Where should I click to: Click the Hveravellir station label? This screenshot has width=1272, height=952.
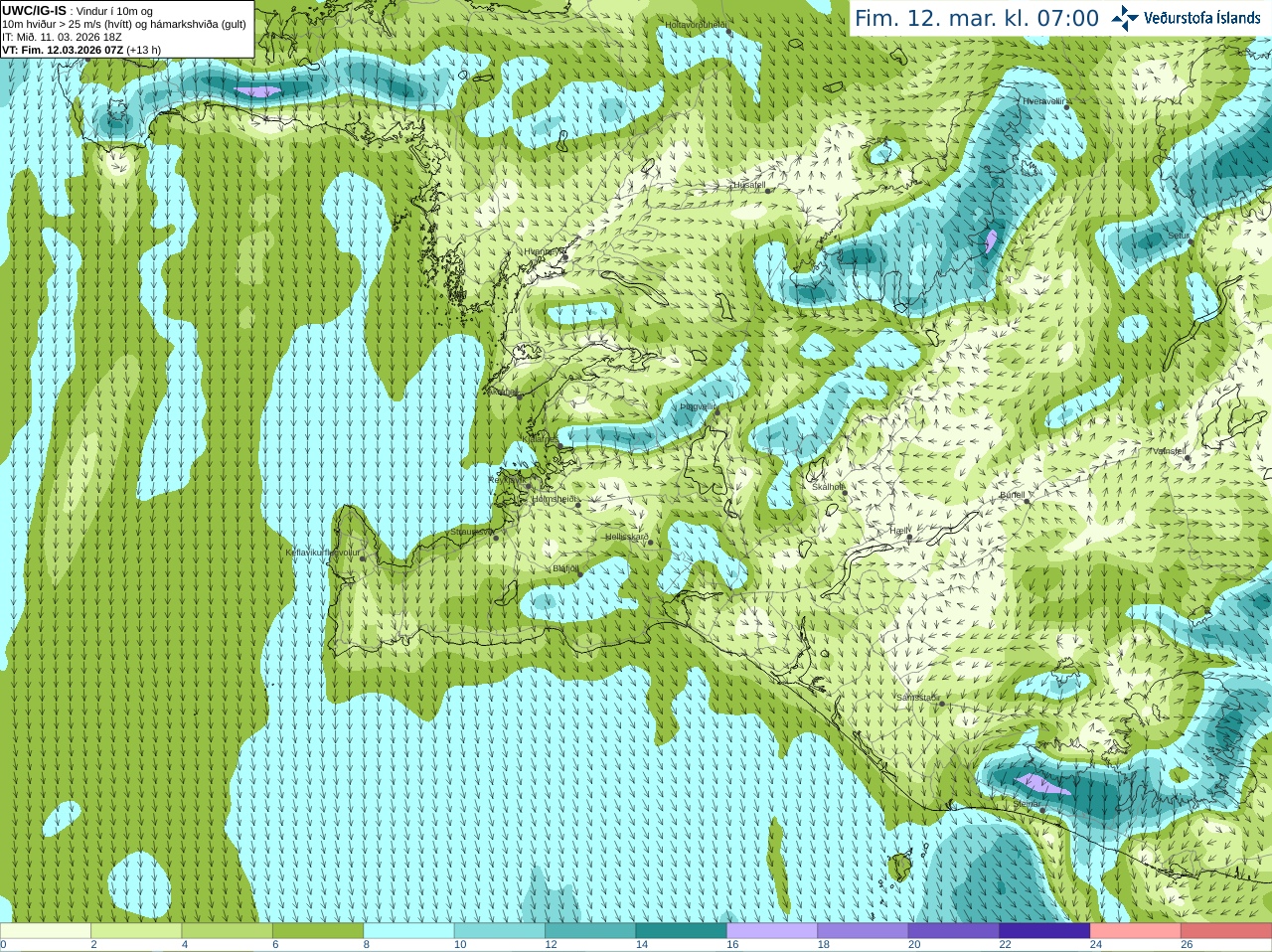tap(1043, 100)
